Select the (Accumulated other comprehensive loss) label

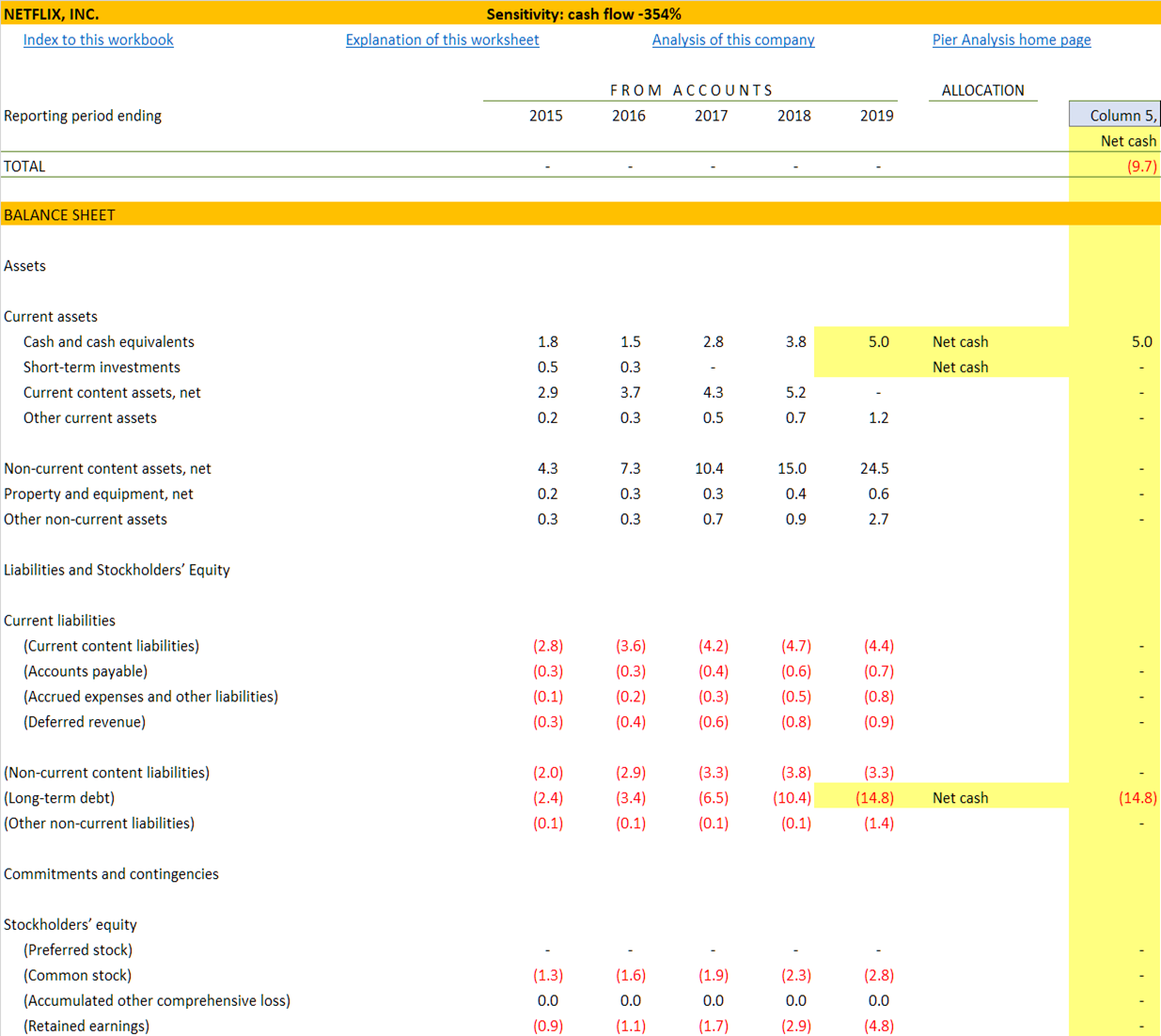click(156, 1002)
